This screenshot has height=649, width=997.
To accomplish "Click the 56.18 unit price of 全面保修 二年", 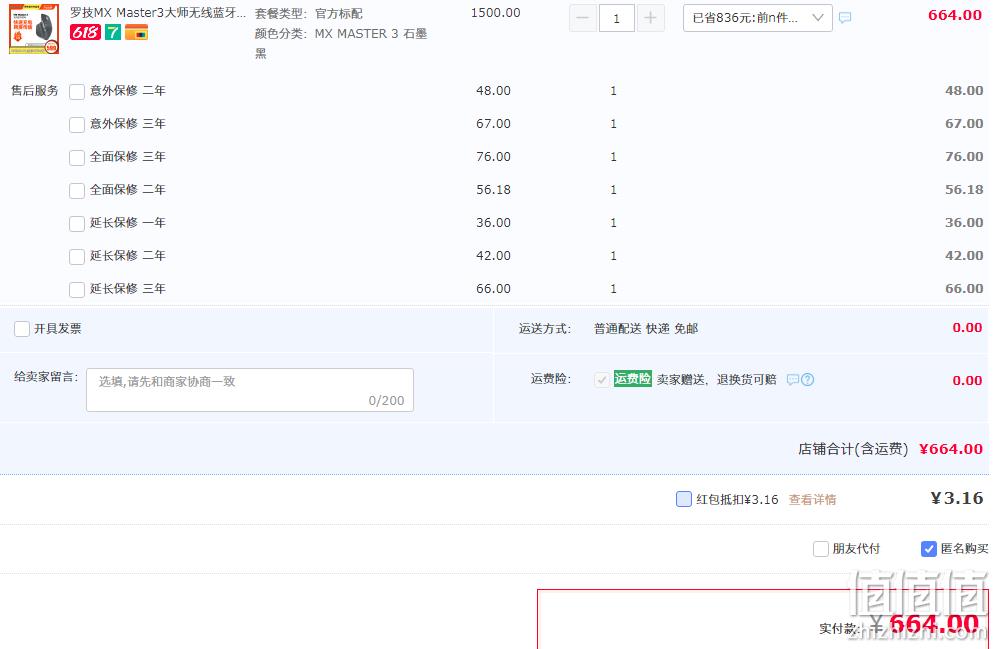I will point(493,189).
